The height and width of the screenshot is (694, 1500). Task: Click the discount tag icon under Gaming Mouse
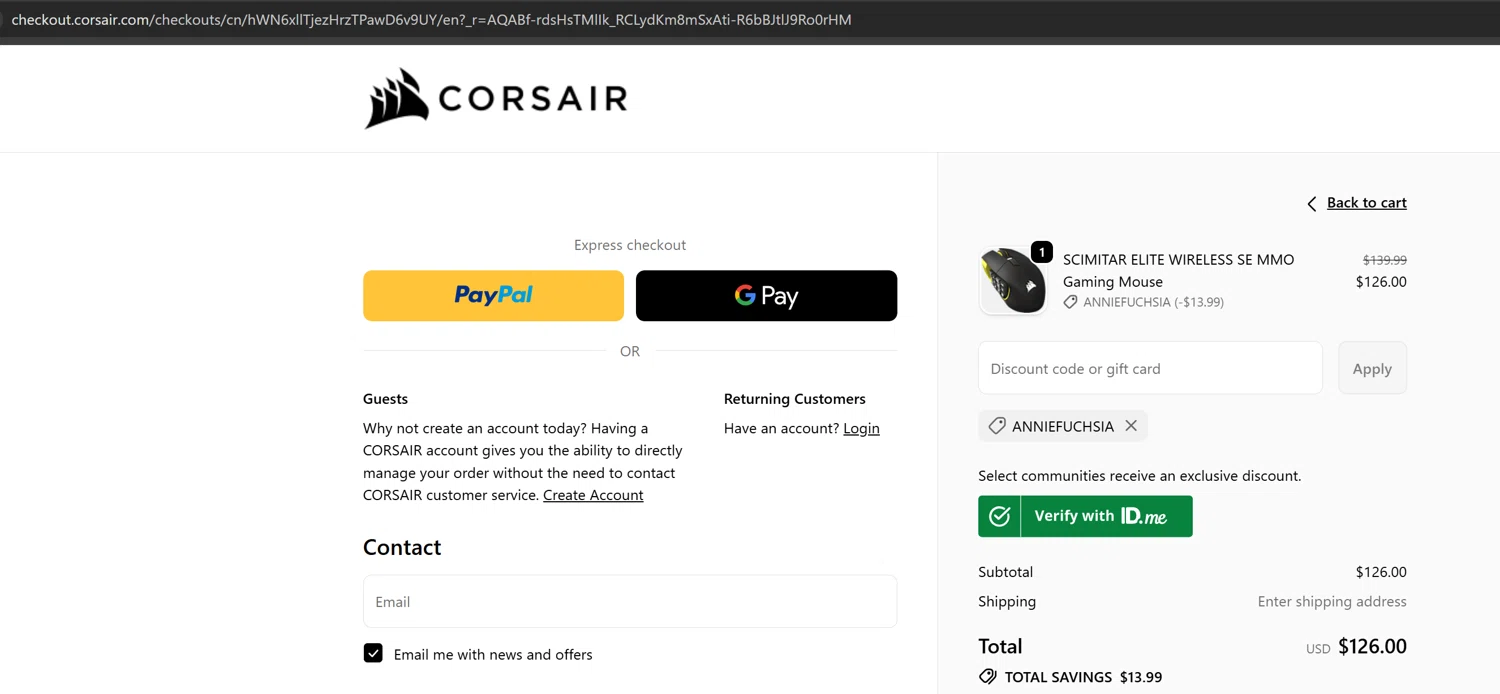click(x=1070, y=302)
